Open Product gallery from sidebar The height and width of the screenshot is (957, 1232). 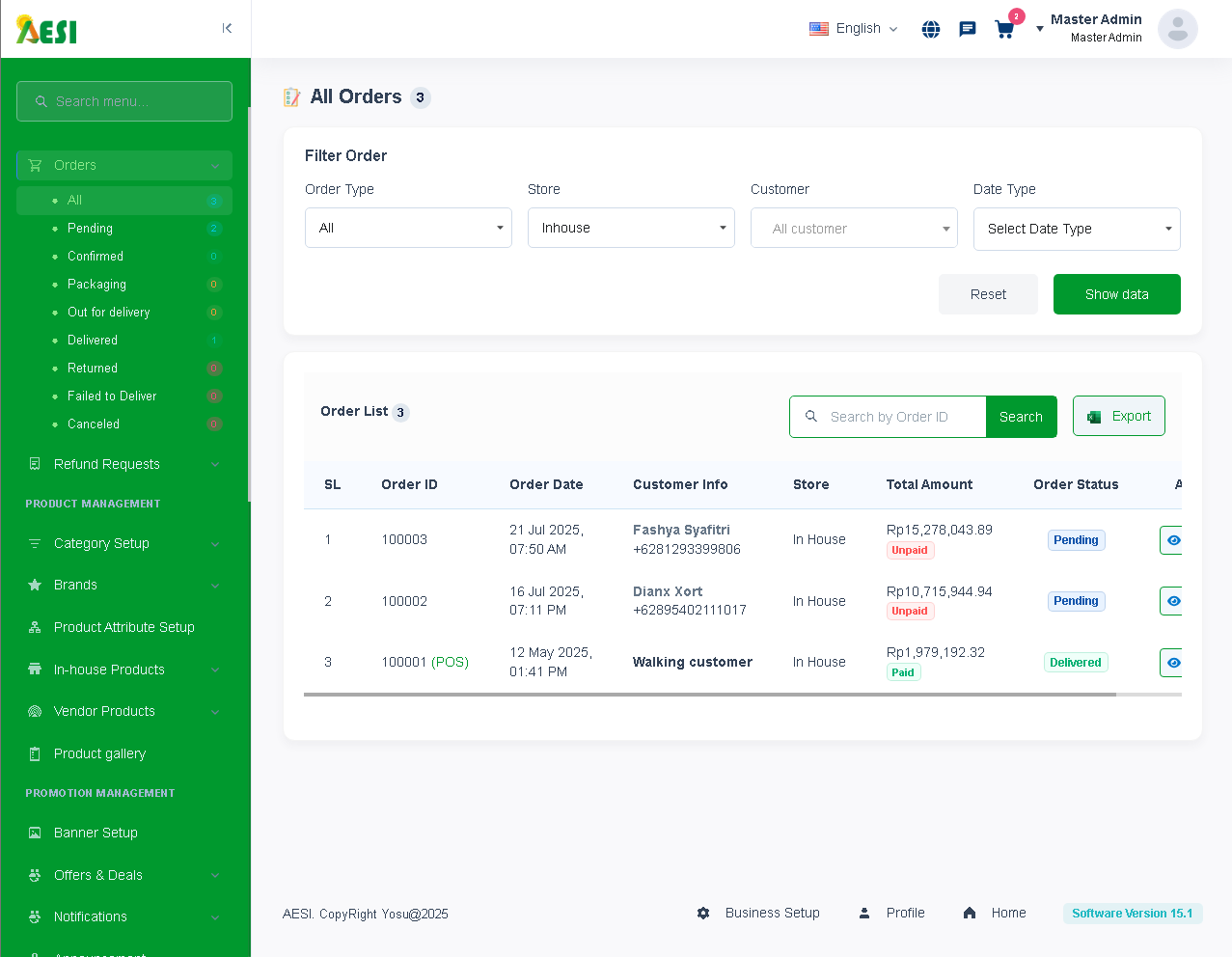(x=99, y=753)
